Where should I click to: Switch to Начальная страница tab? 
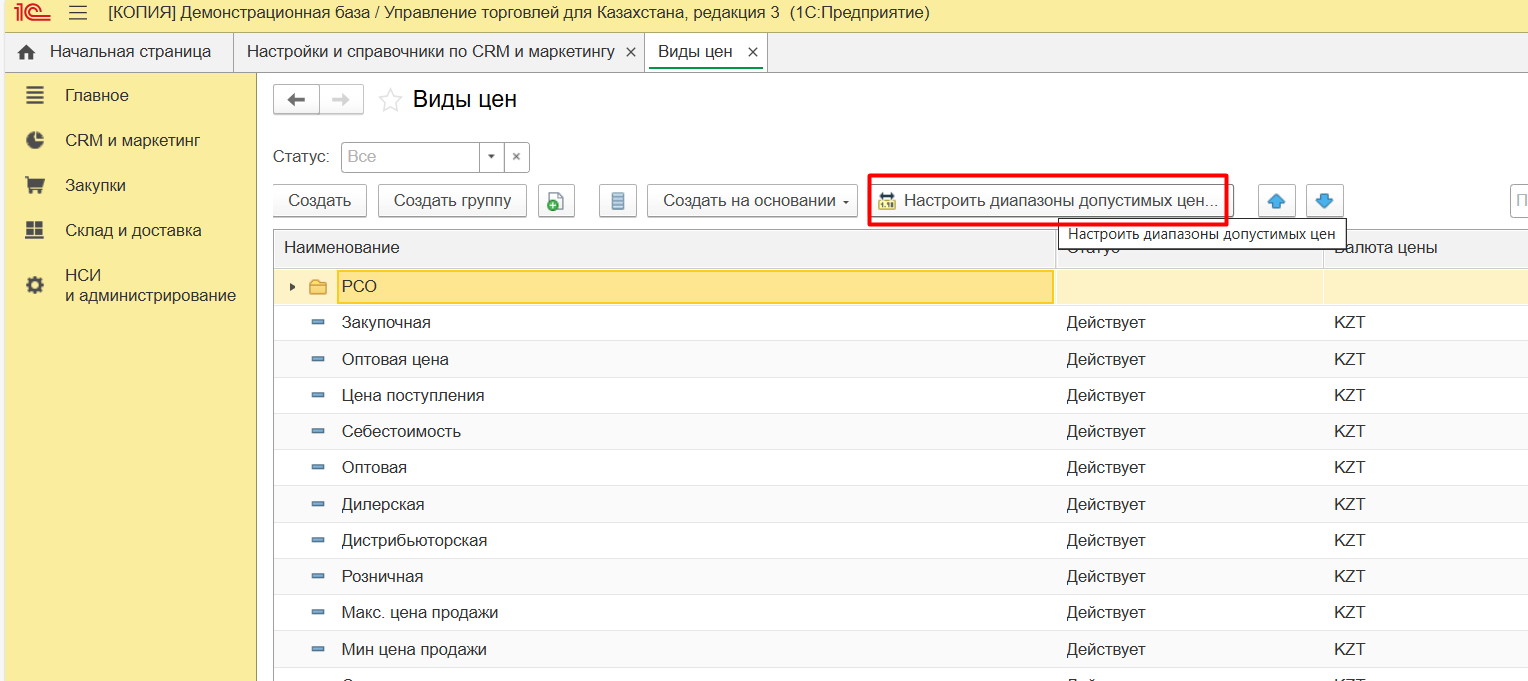point(118,52)
